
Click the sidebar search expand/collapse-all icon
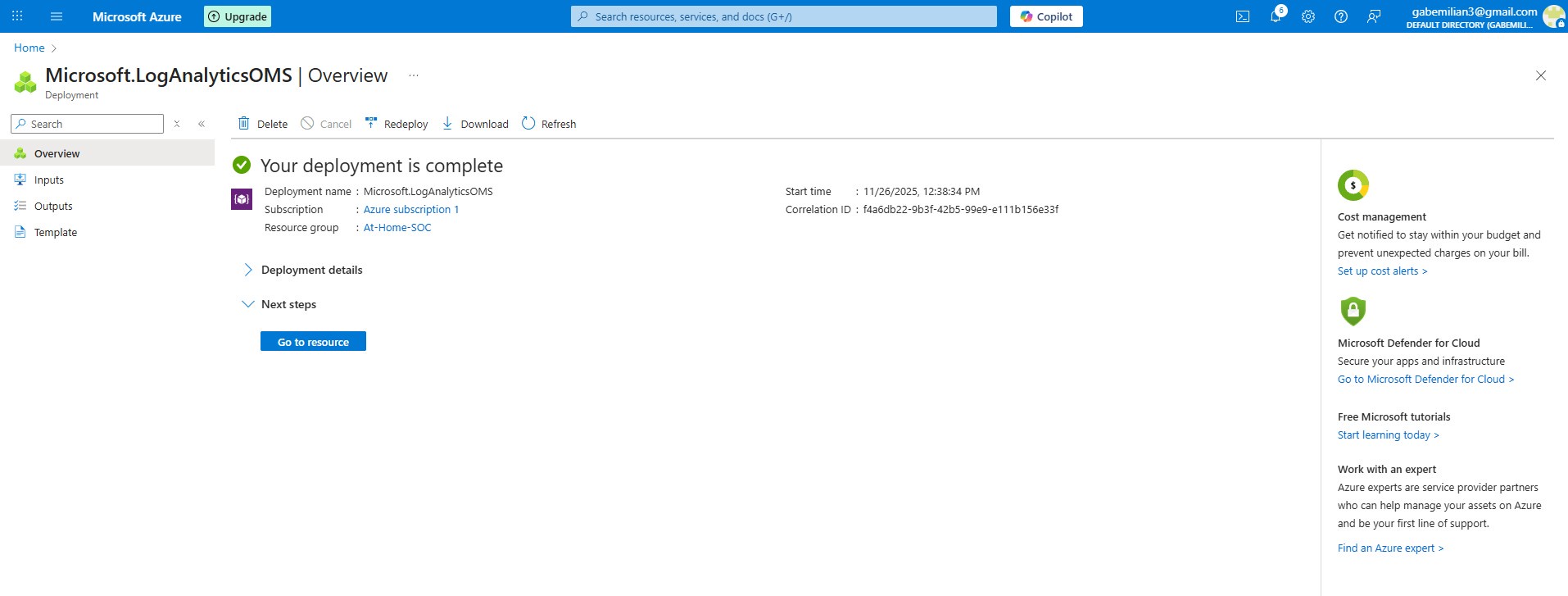point(176,124)
